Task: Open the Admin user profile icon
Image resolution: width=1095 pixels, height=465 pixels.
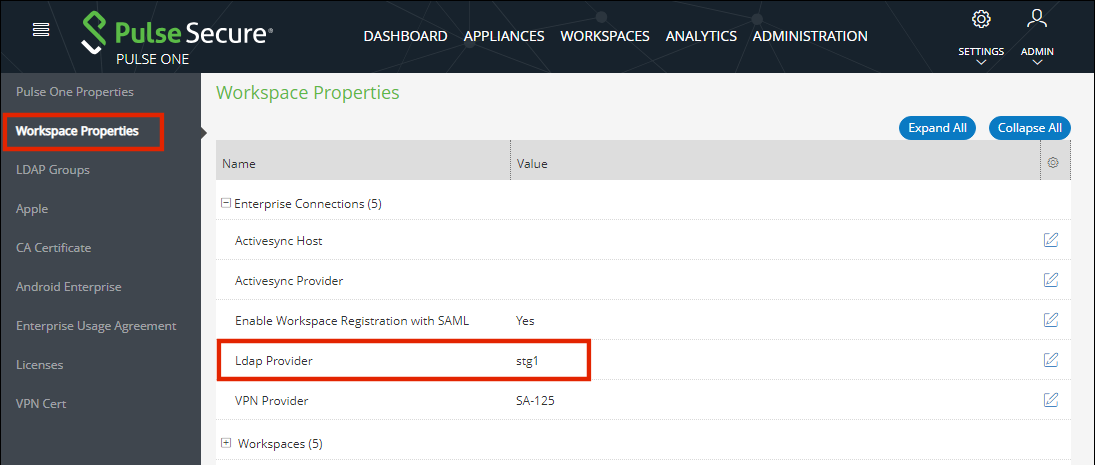Action: point(1037,19)
